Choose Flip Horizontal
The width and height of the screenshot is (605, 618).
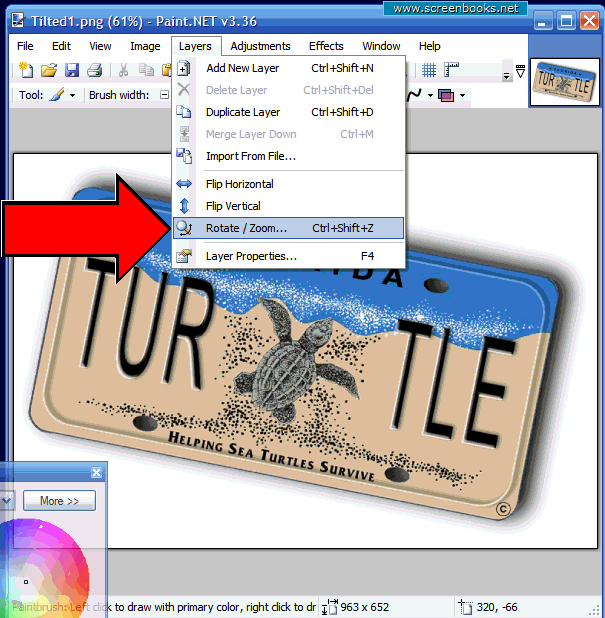click(289, 184)
